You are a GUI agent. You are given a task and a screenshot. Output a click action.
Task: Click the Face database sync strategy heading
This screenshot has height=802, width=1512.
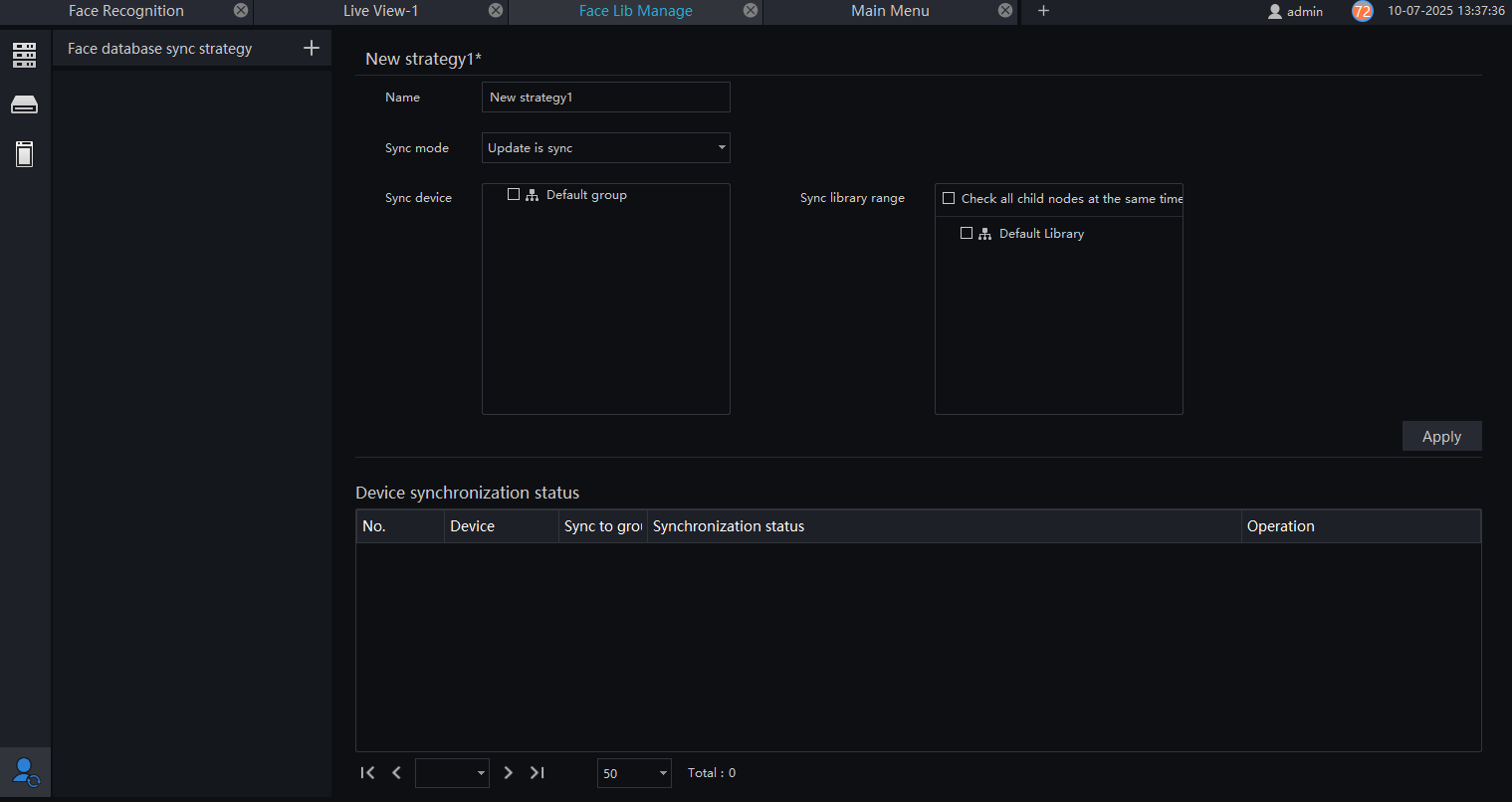[160, 49]
